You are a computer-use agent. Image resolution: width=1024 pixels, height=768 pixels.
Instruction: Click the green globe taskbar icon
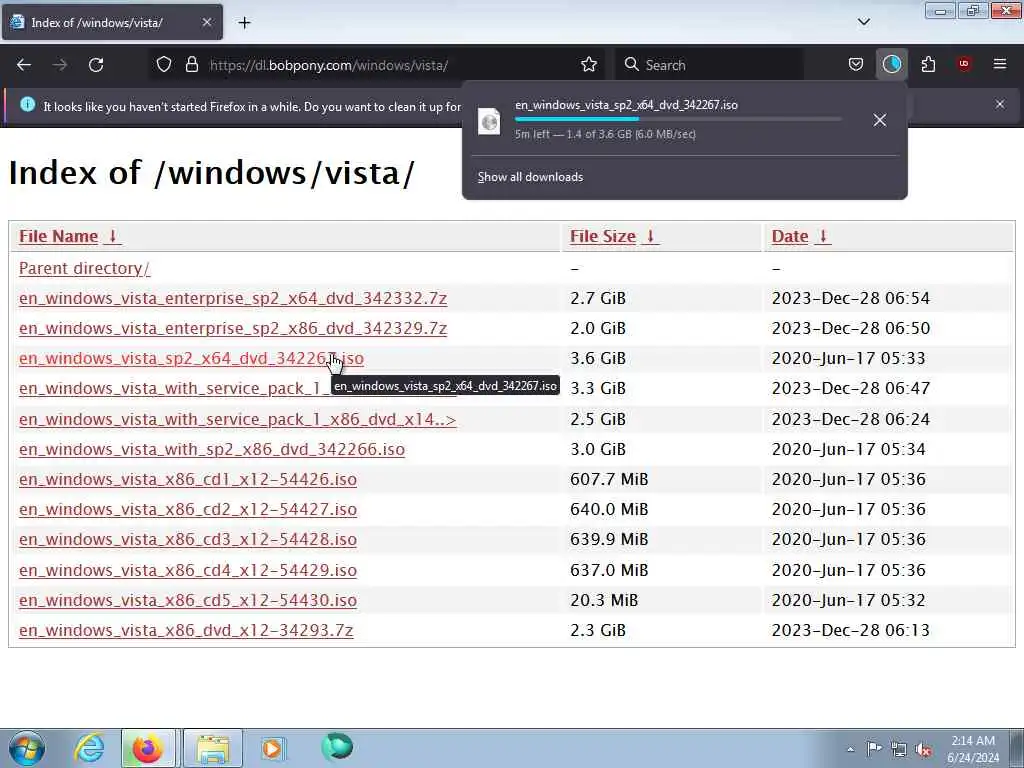point(337,747)
